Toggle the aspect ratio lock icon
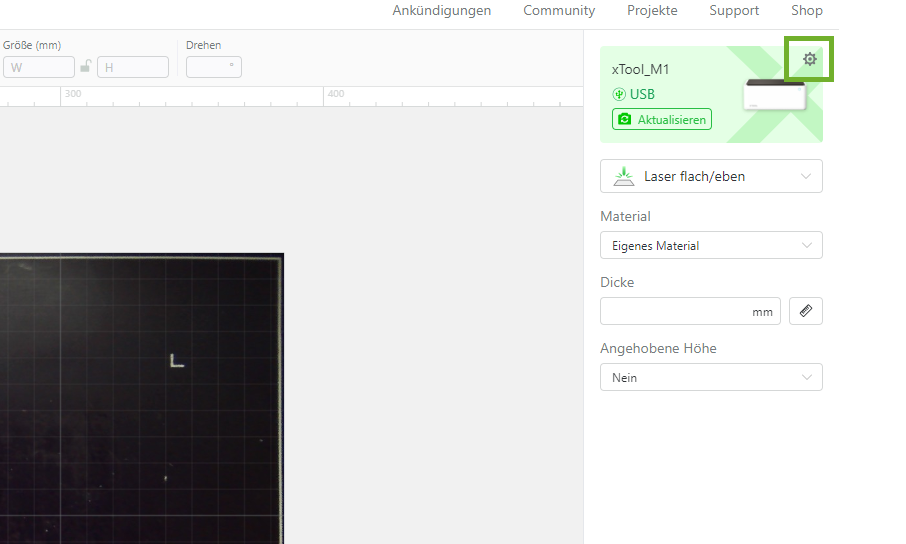This screenshot has height=544, width=906. tap(86, 66)
